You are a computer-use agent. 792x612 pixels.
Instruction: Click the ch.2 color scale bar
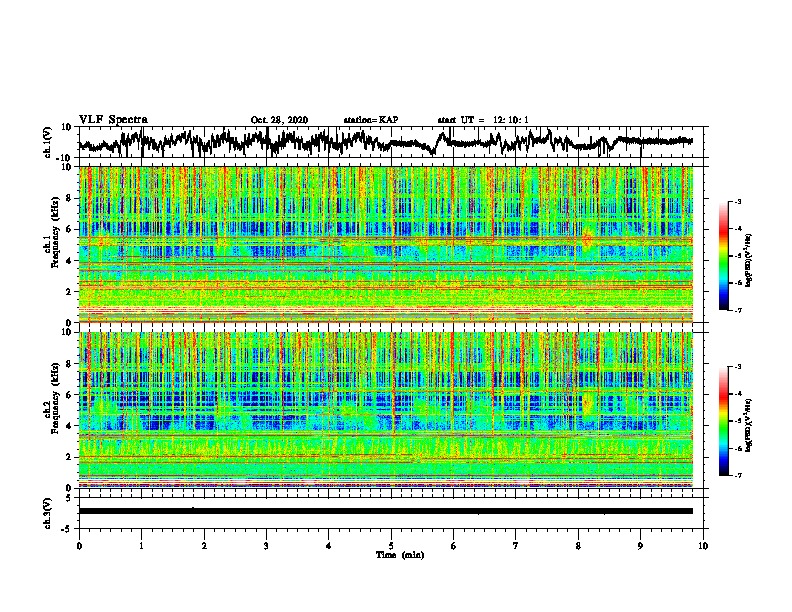[x=723, y=421]
